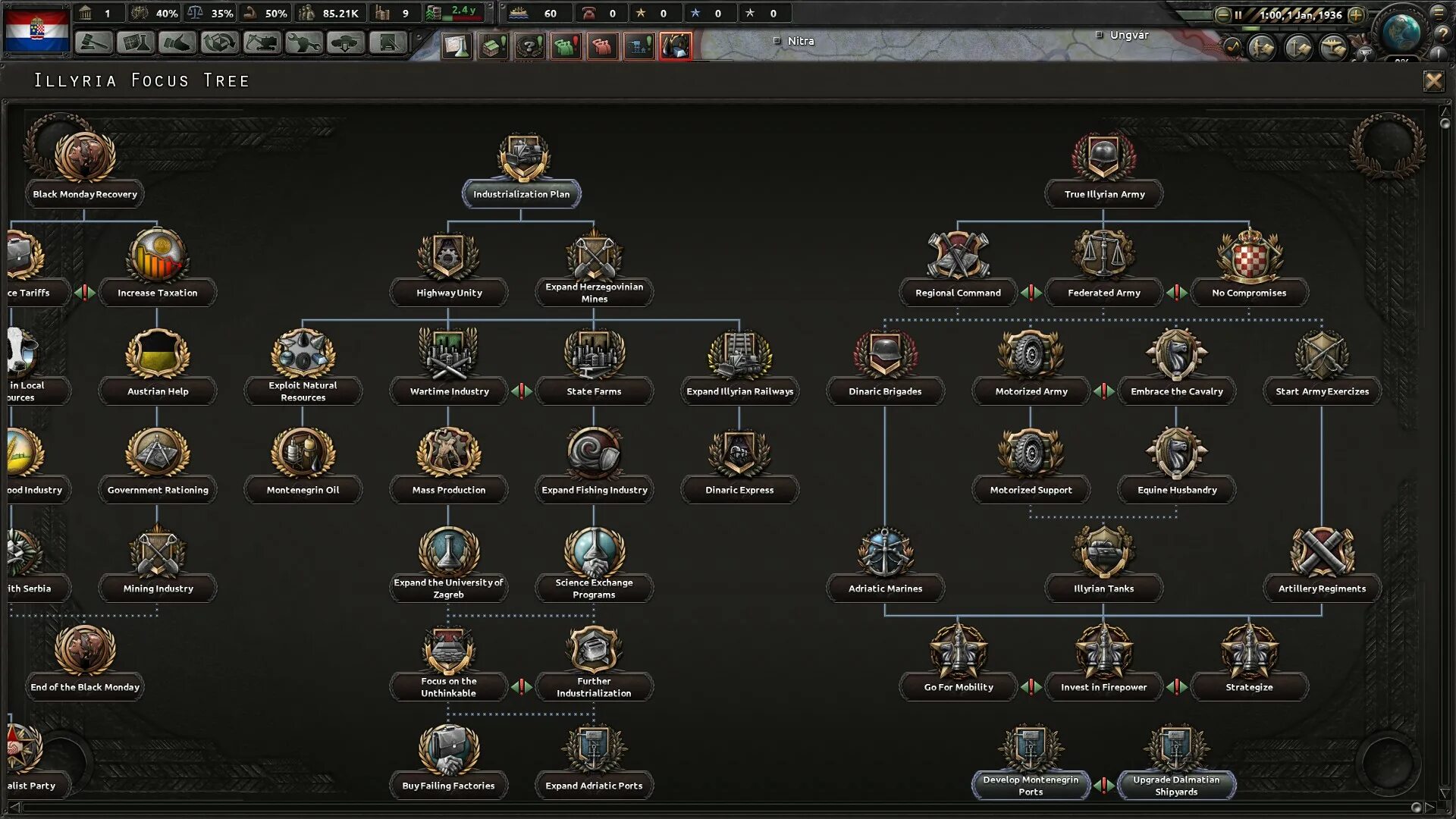The height and width of the screenshot is (819, 1456).
Task: Decrease game speed with minus button
Action: pos(1222,14)
